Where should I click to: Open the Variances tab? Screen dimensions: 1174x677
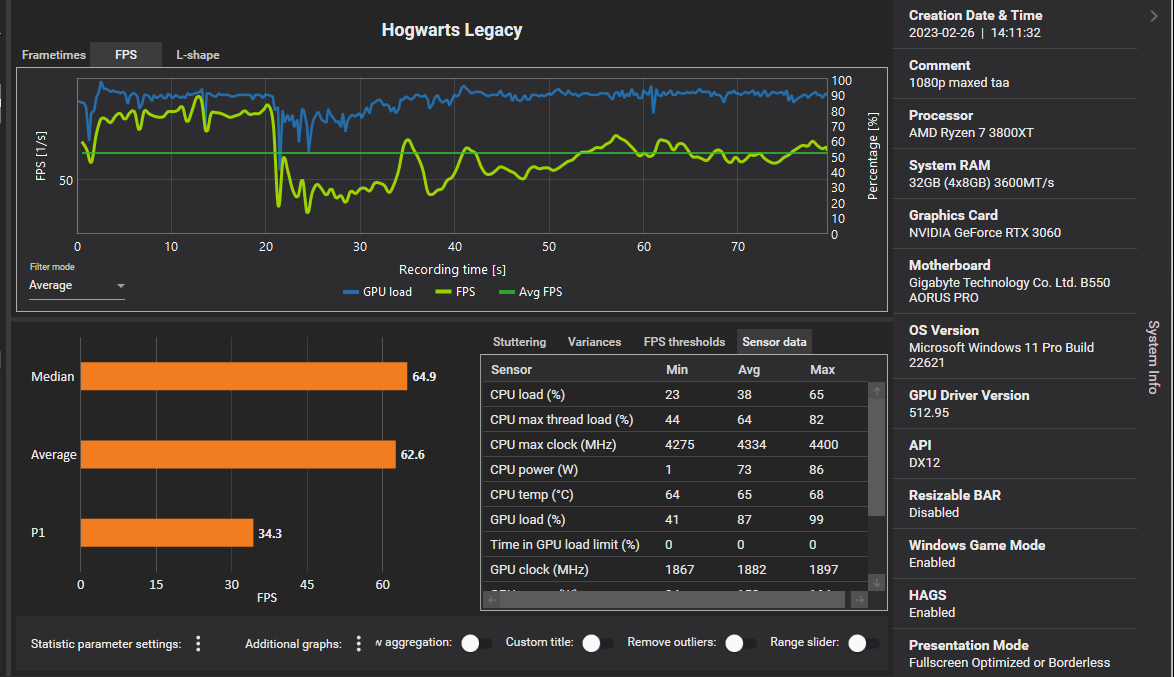click(594, 341)
